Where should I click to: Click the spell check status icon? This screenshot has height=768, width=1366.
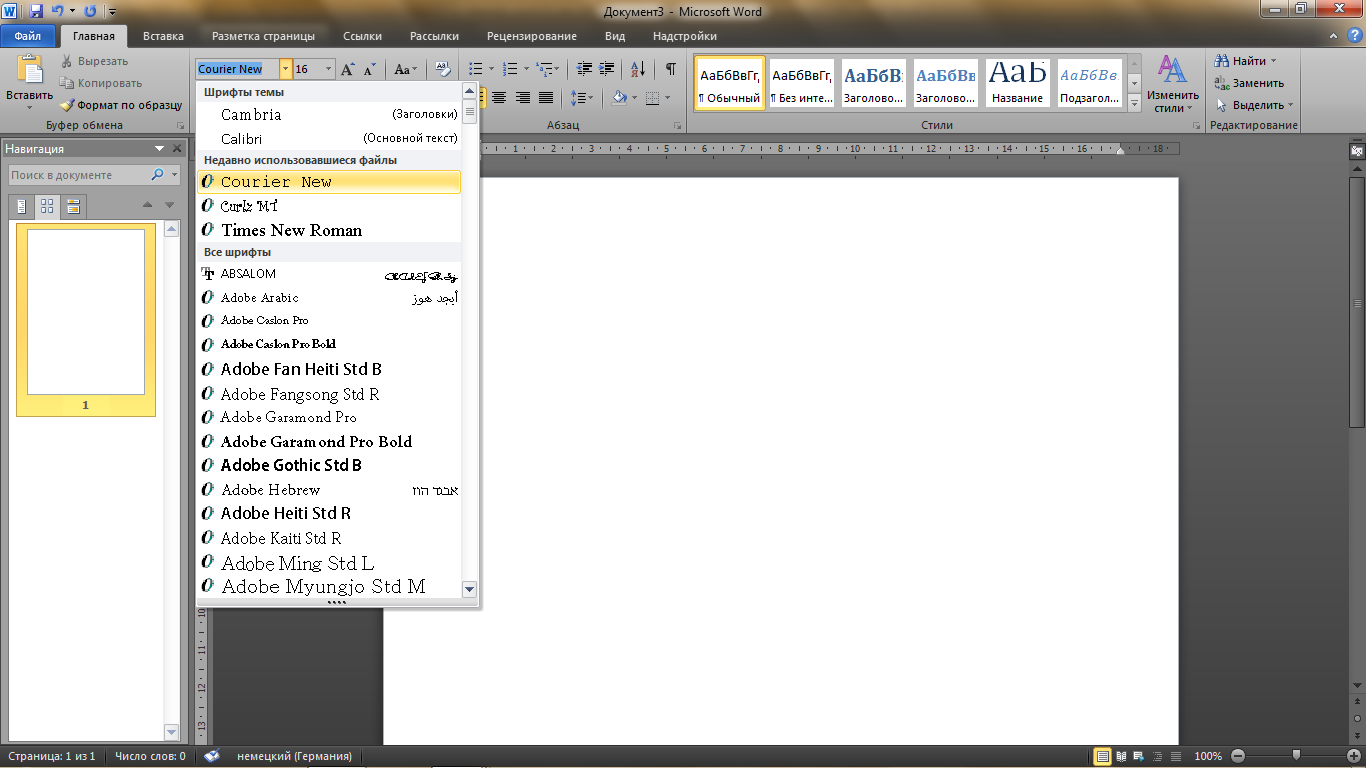[211, 756]
